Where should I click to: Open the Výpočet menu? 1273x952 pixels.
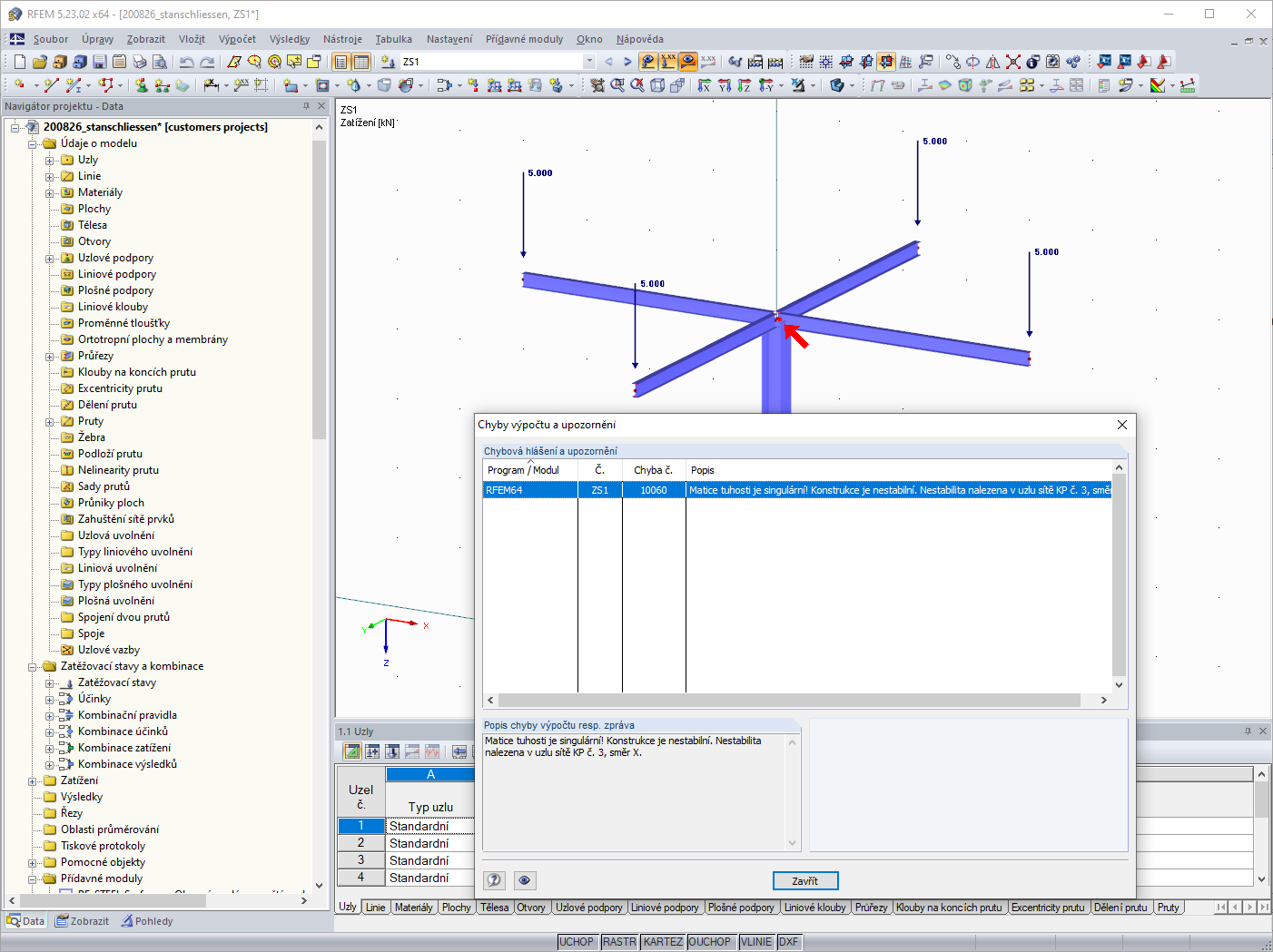coord(237,39)
